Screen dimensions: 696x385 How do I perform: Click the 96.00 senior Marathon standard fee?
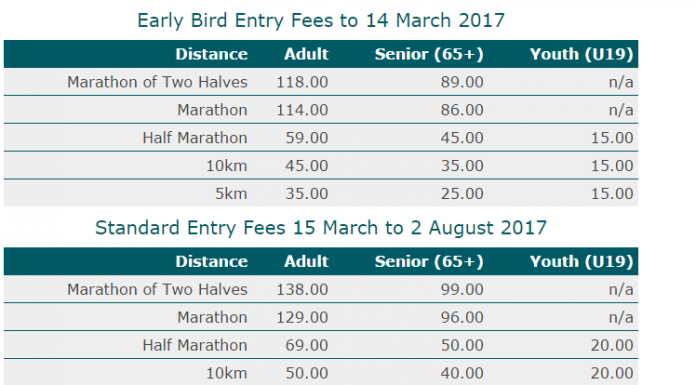[x=462, y=318]
